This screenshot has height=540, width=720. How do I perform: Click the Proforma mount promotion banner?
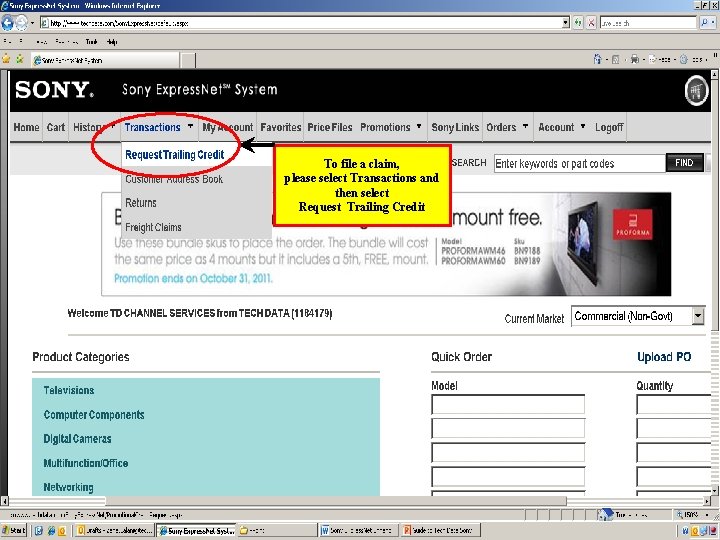[x=386, y=244]
